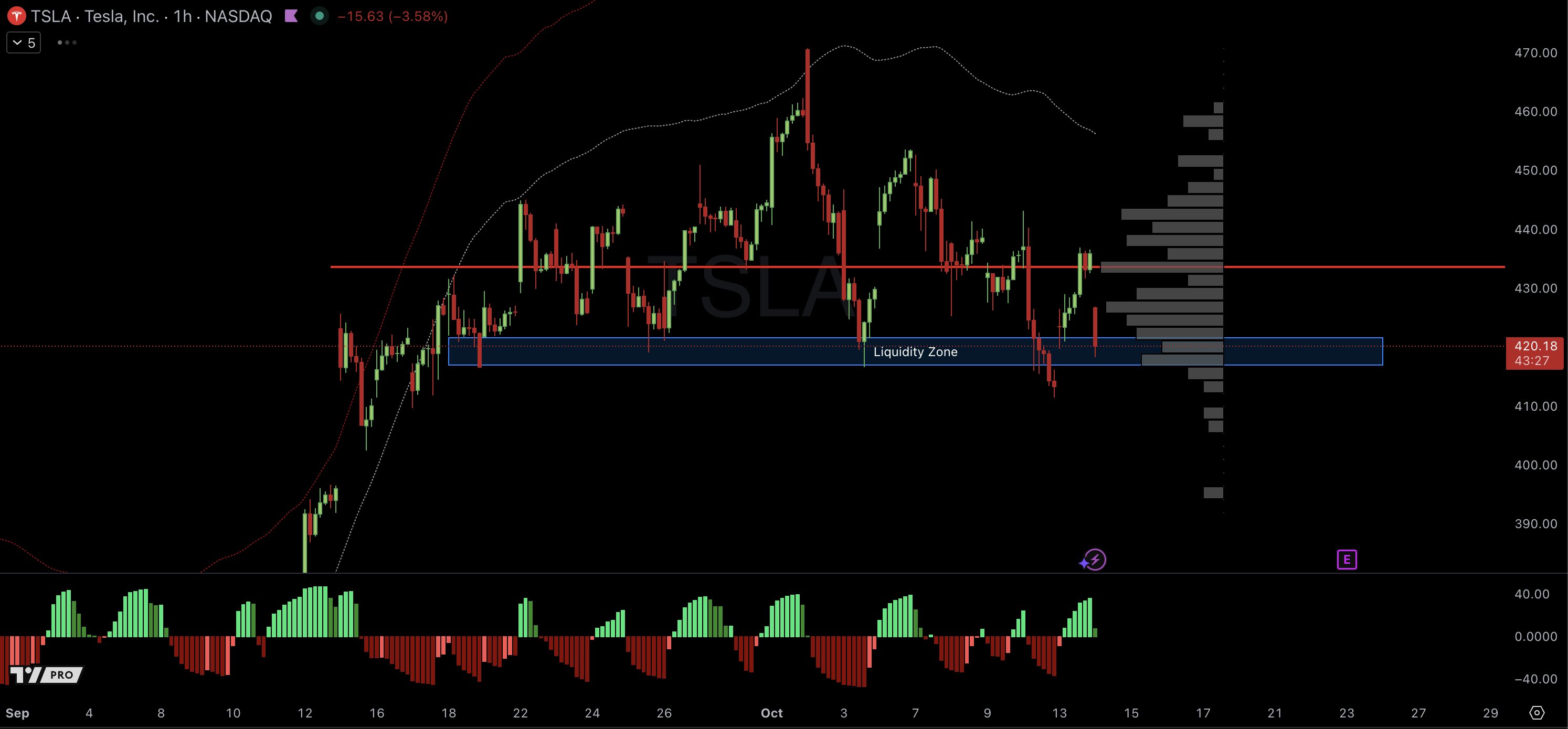Open chart settings gear on time axis

1537,713
